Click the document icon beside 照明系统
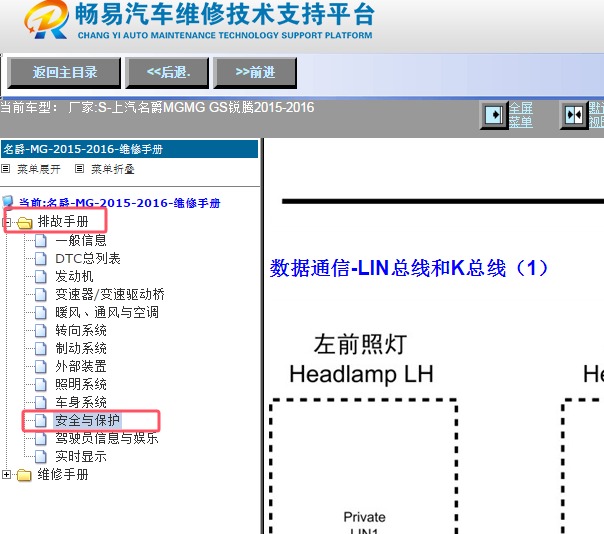Image resolution: width=604 pixels, height=534 pixels. coord(40,385)
